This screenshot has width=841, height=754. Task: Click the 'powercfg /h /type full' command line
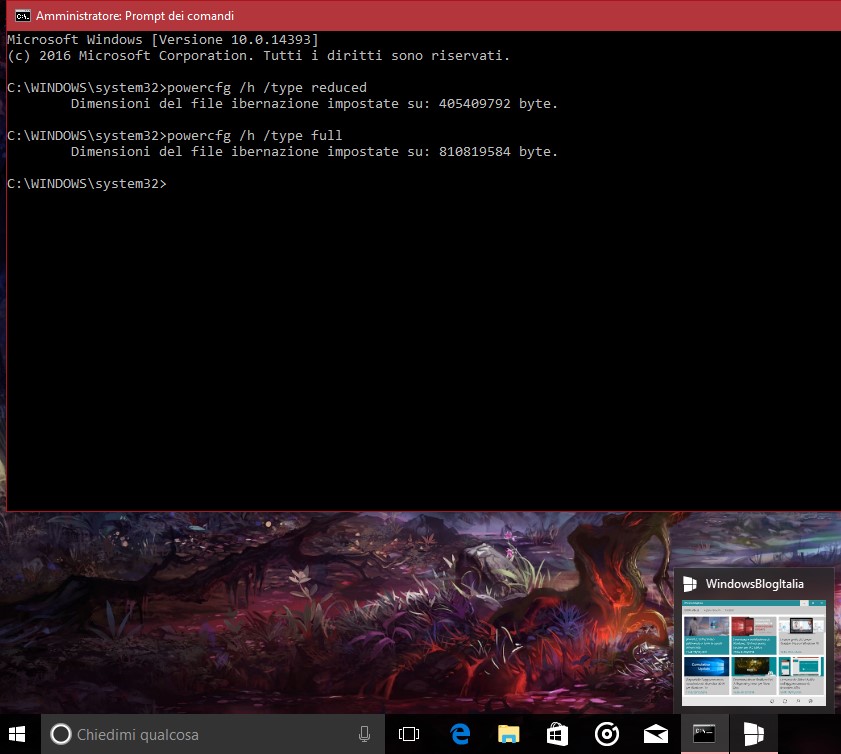pyautogui.click(x=174, y=136)
